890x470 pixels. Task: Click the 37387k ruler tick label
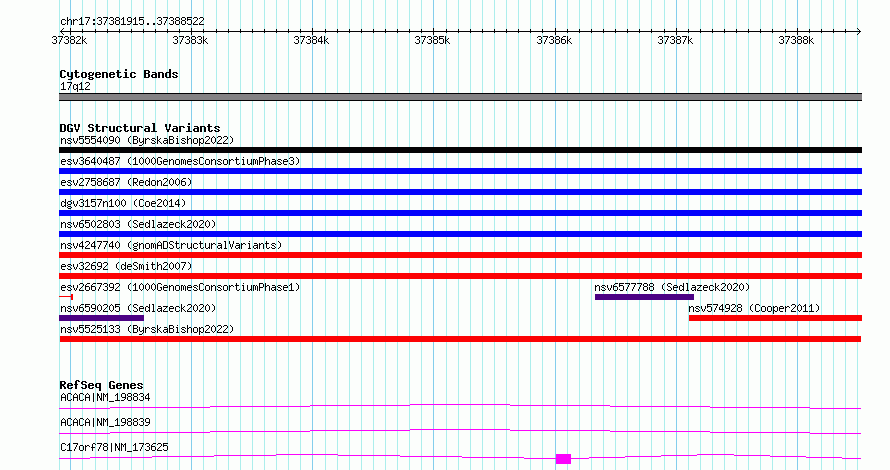pos(675,40)
